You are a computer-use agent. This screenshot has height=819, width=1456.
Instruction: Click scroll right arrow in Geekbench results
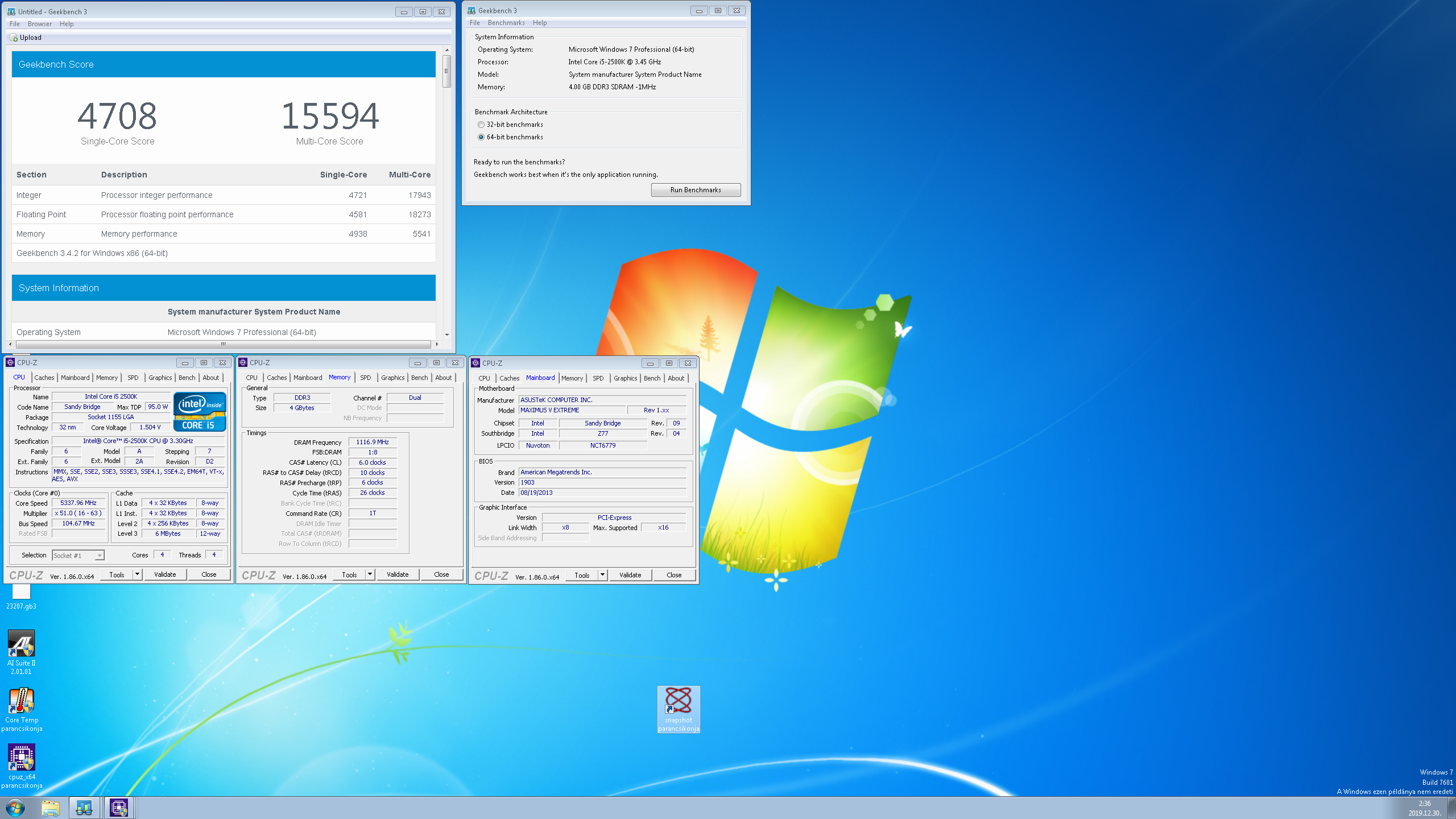click(437, 344)
